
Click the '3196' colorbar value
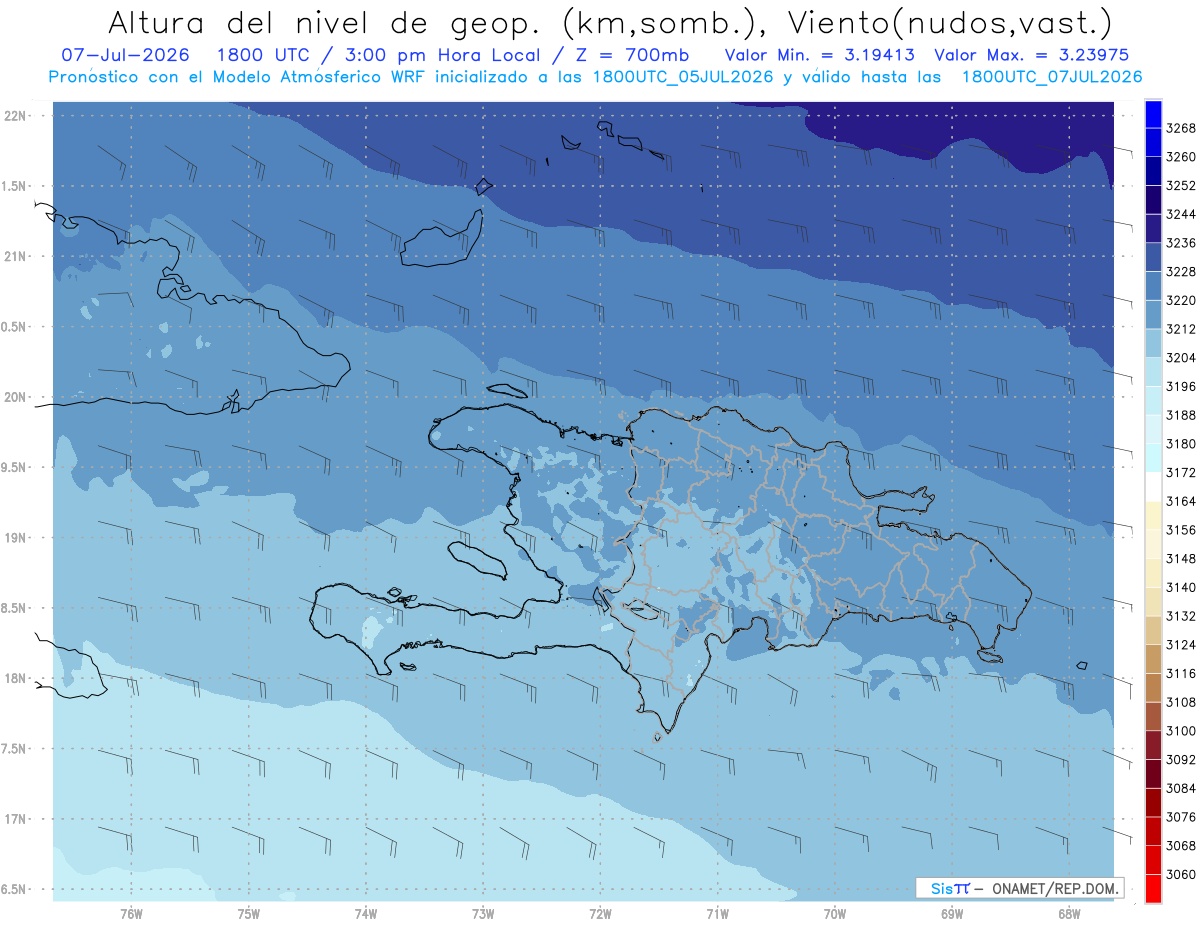[1181, 387]
